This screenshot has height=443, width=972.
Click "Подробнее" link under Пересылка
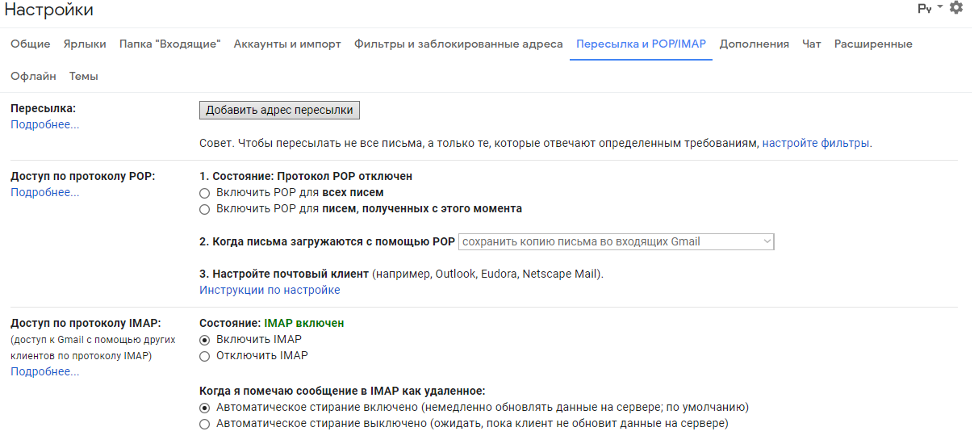tap(45, 124)
